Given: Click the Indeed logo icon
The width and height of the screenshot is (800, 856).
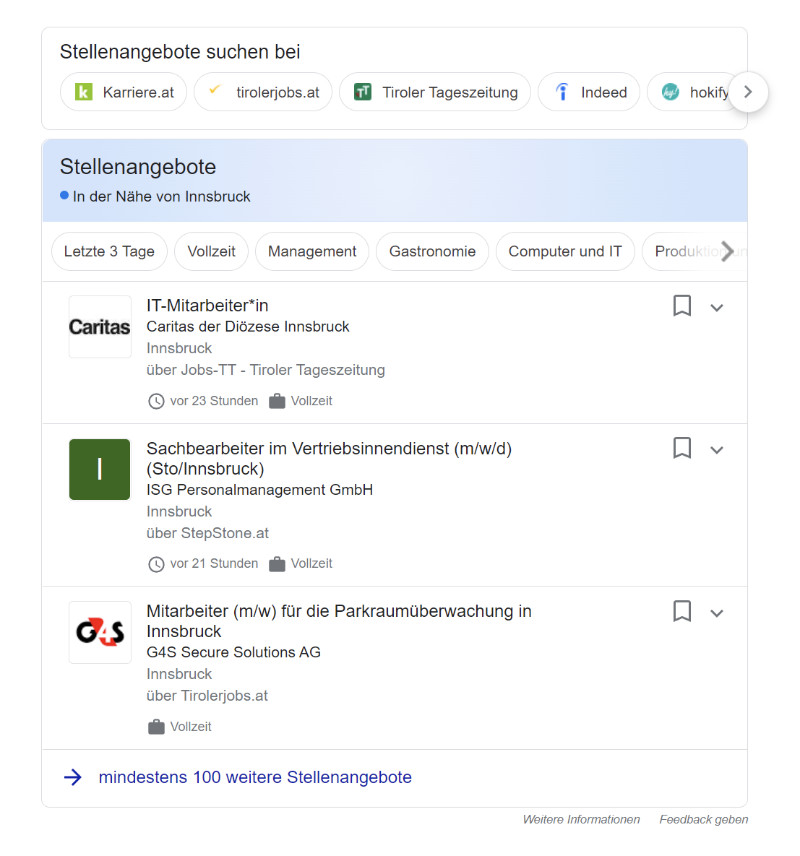Looking at the screenshot, I should [561, 92].
